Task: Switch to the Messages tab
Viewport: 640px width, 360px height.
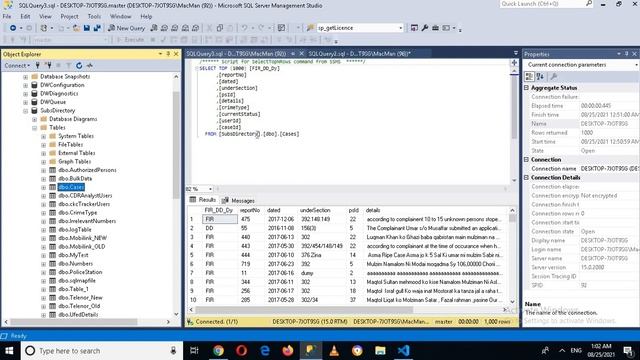Action: point(239,200)
